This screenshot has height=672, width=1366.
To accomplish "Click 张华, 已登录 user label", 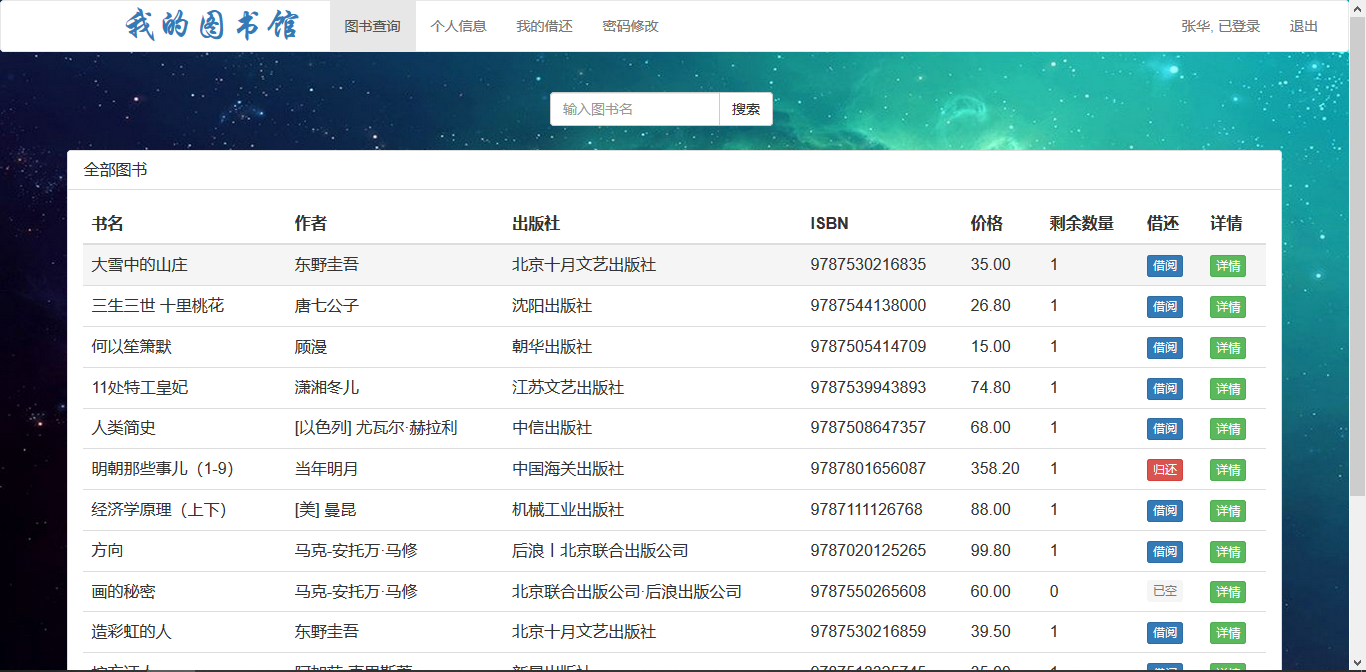I will click(x=1221, y=26).
